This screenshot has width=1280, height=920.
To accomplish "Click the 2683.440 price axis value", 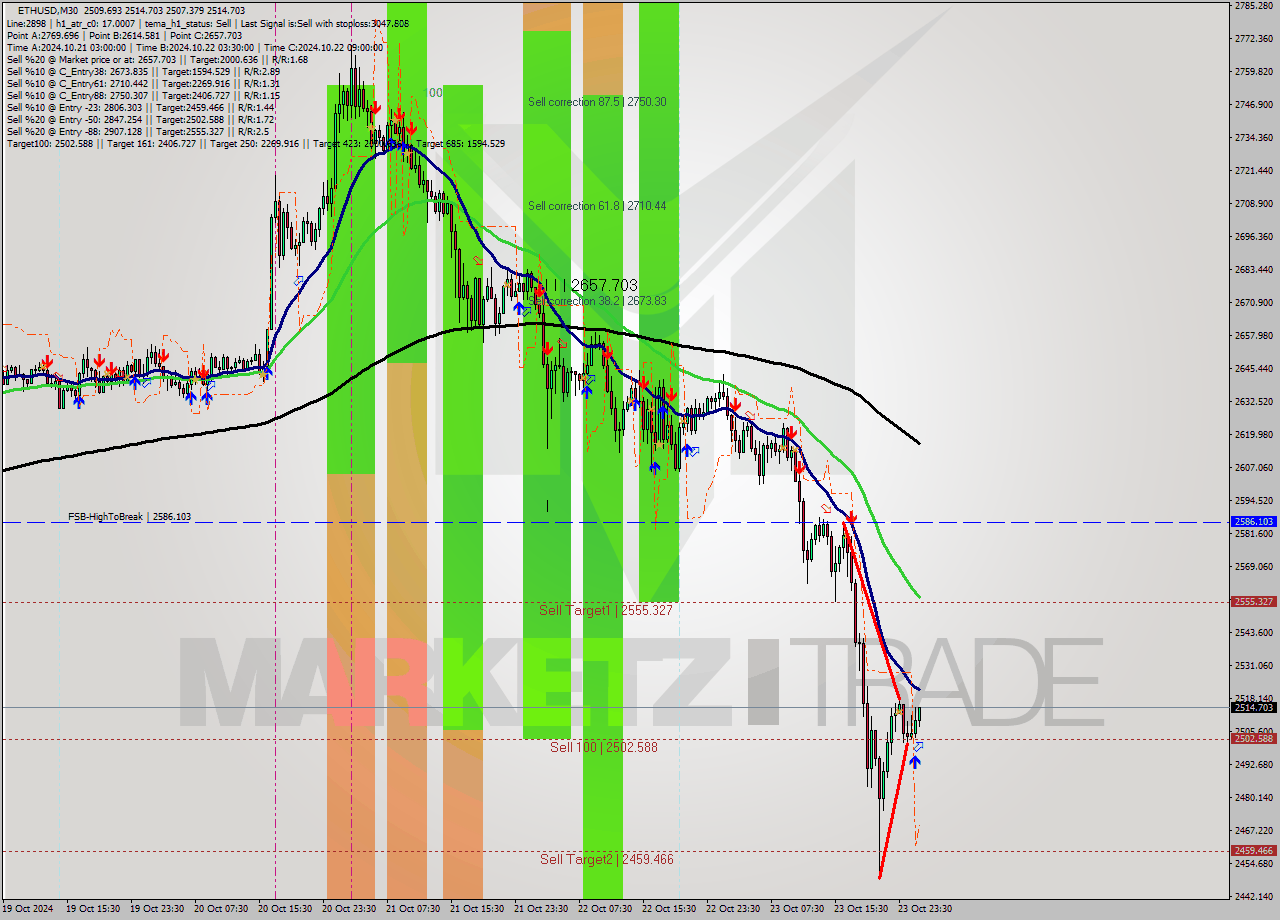I will point(1254,270).
